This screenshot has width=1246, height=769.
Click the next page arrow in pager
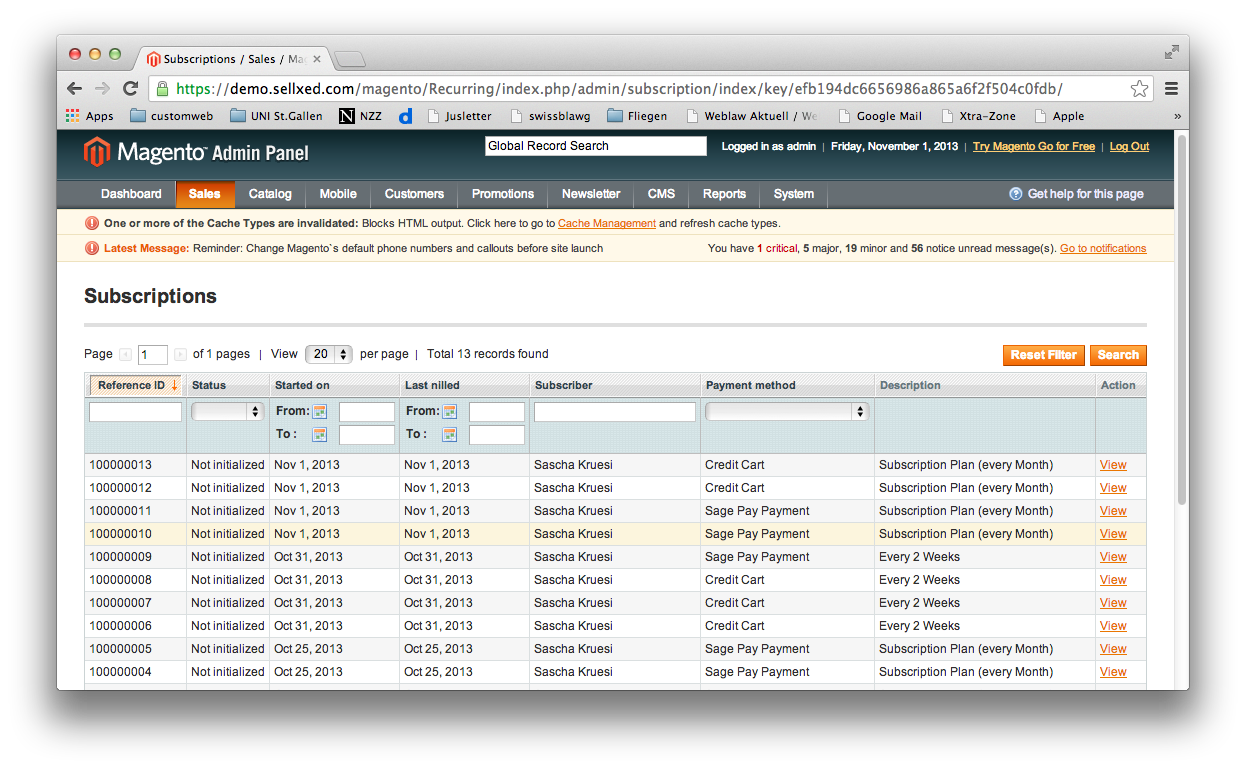[180, 354]
